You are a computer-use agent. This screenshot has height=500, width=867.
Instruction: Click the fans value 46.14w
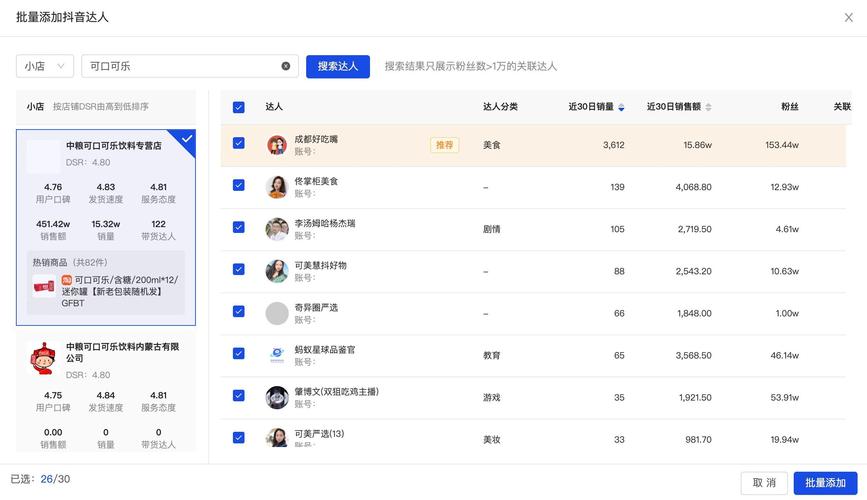point(785,355)
